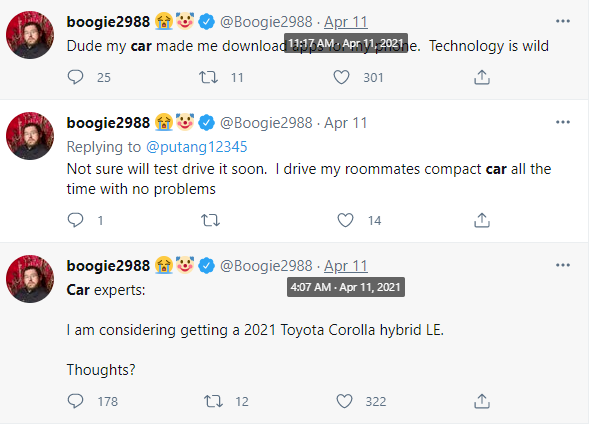Viewport: 589px width, 424px height.
Task: Like the tweet with 301 likes
Action: 341,77
